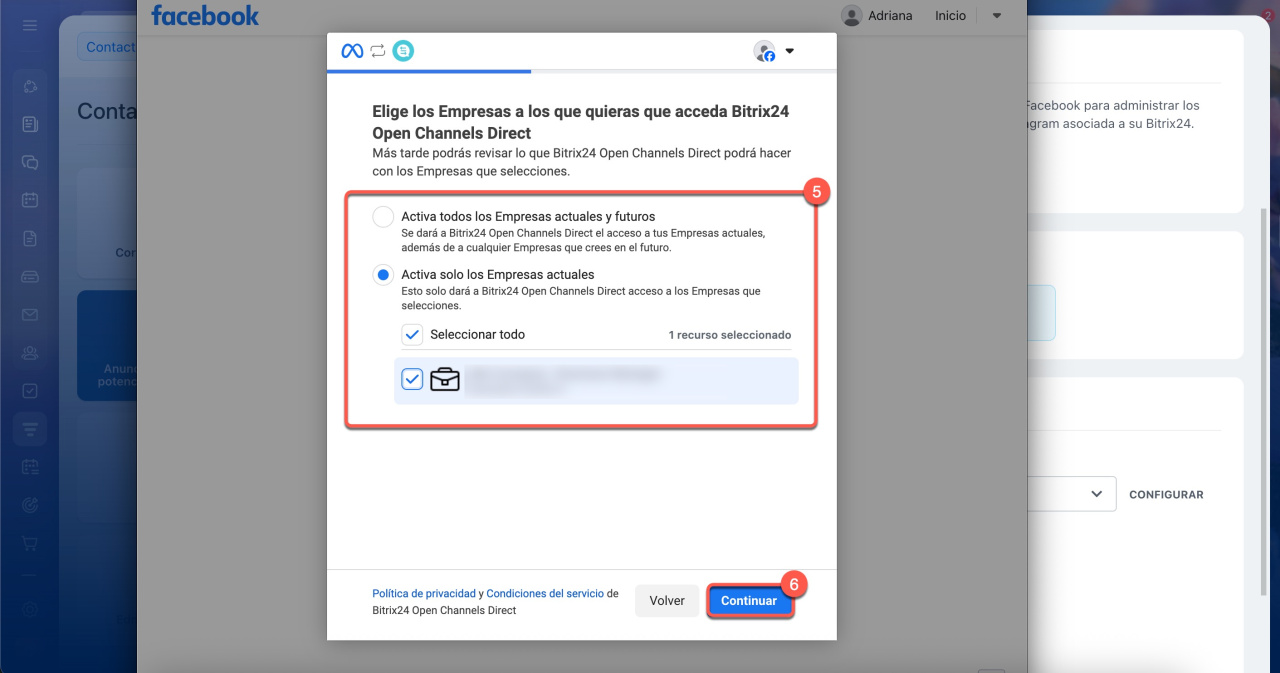Image resolution: width=1280 pixels, height=673 pixels.
Task: Click the profile avatar with Facebook badge
Action: [x=765, y=51]
